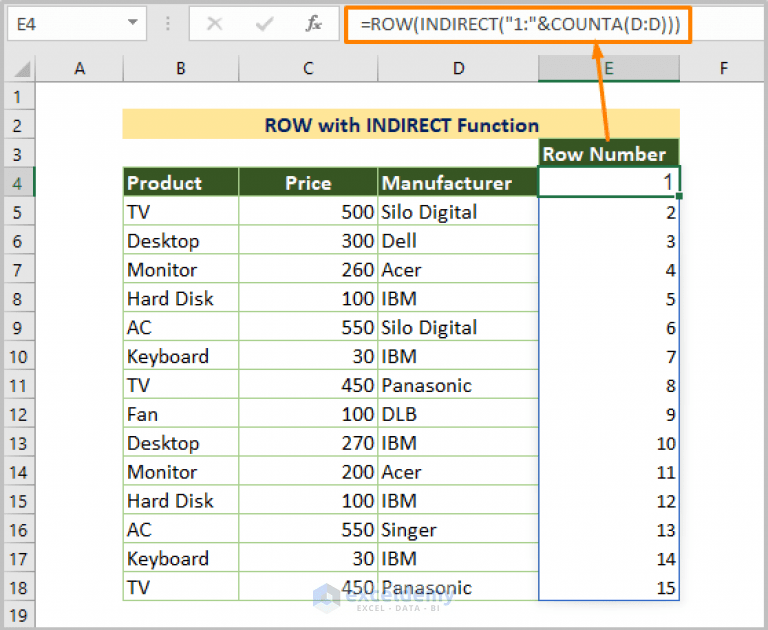Open the Insert Function fx dialog
768x630 pixels.
pos(313,23)
